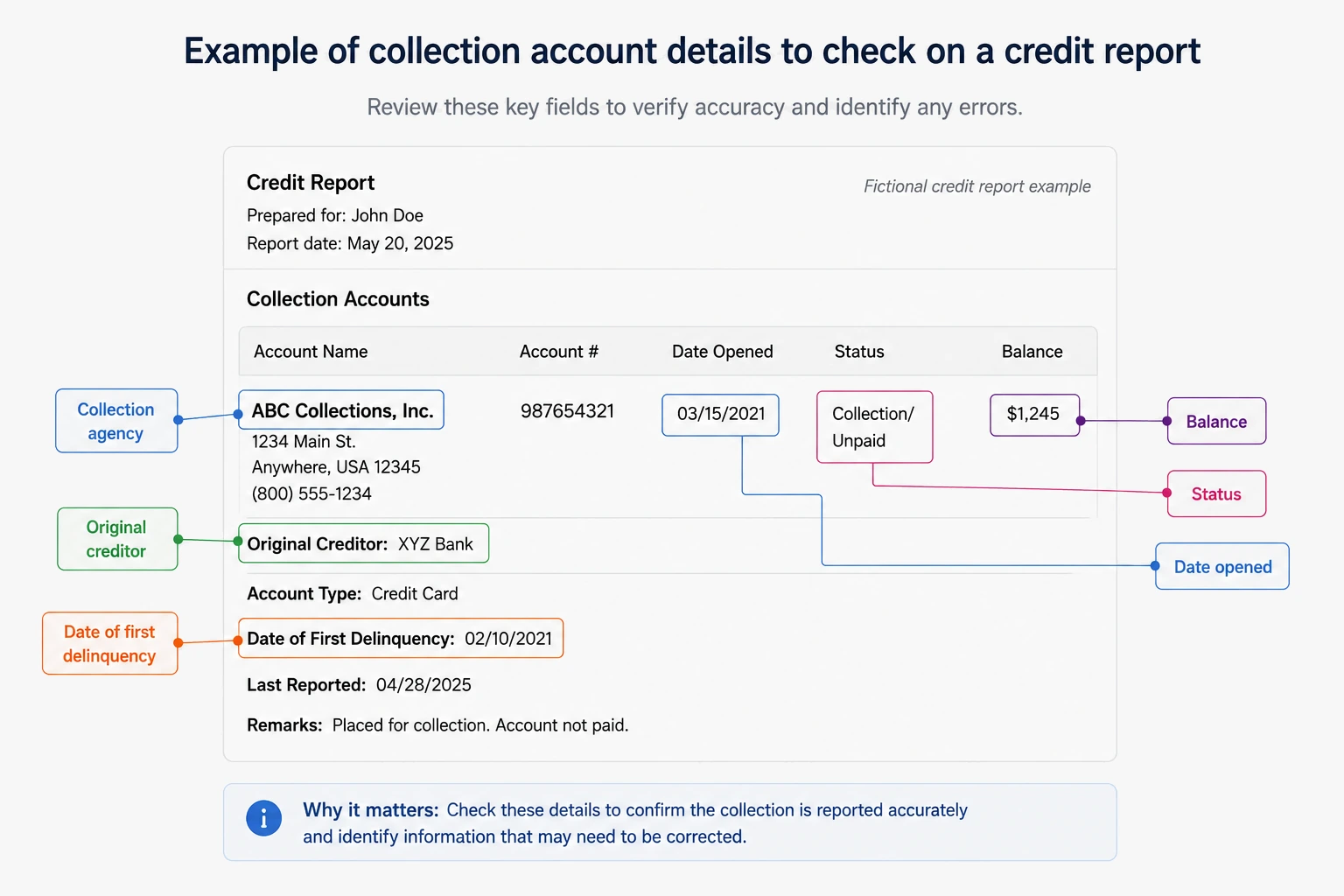This screenshot has width=1344, height=896.
Task: Click the Status column header
Action: (859, 352)
